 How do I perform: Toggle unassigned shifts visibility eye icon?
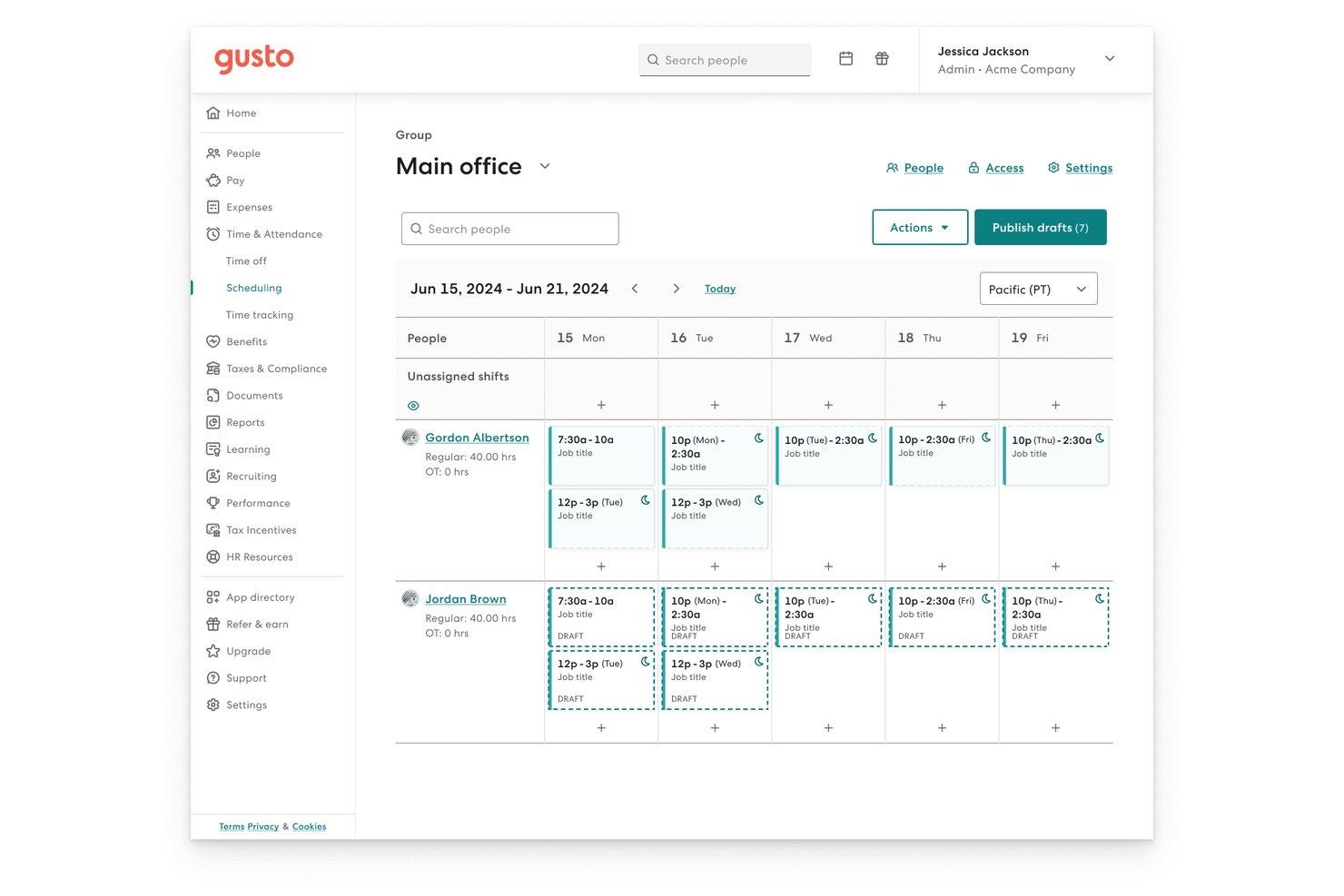pyautogui.click(x=413, y=406)
